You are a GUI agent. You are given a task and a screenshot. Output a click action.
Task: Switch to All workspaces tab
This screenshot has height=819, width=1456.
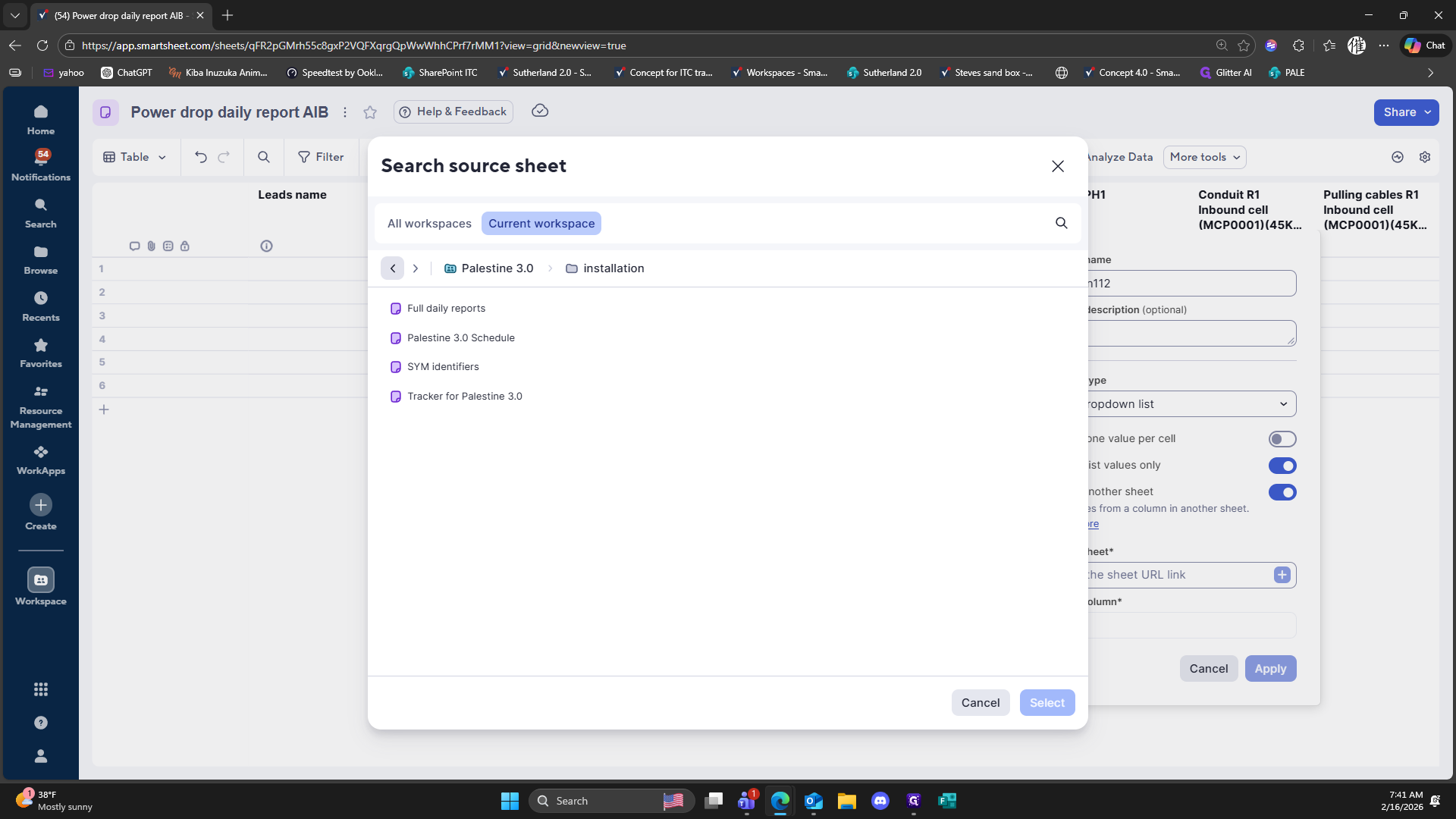click(429, 224)
